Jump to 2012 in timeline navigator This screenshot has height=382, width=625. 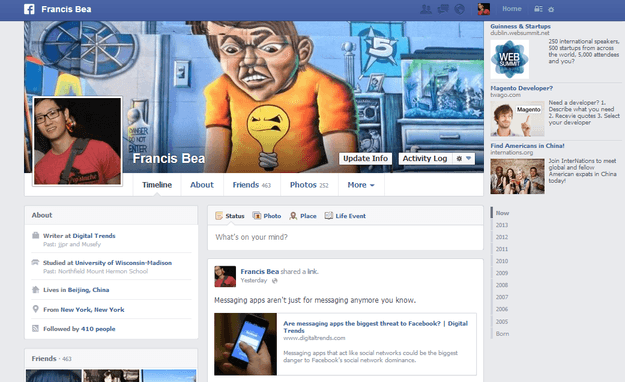(x=502, y=237)
